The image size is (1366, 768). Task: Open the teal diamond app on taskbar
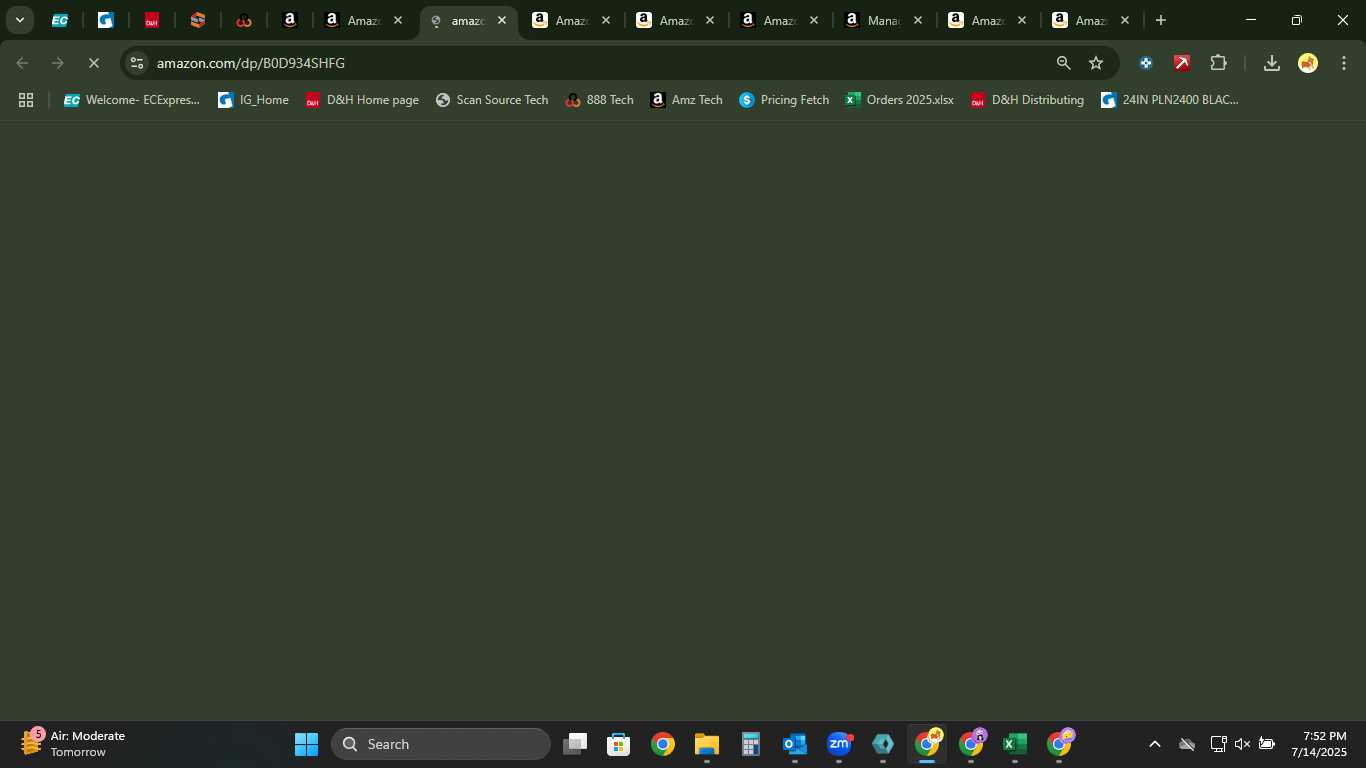click(883, 744)
